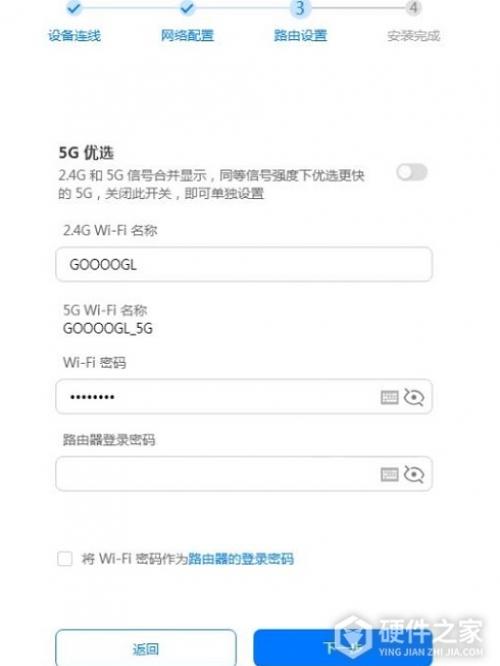Open virtual keyboard for Wi-Fi 密码 field
The width and height of the screenshot is (500, 666).
[389, 397]
